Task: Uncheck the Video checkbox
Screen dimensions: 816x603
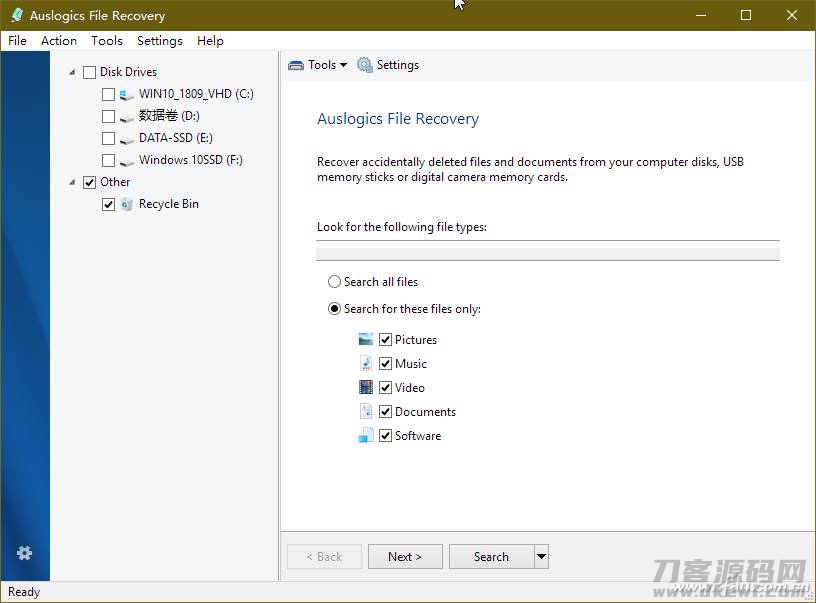Action: pyautogui.click(x=385, y=388)
